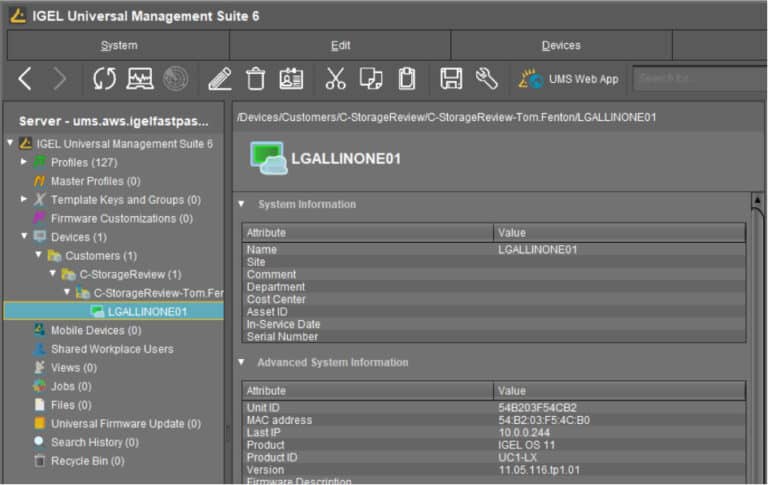Collapse the Customers (1) folder

[x=38, y=255]
